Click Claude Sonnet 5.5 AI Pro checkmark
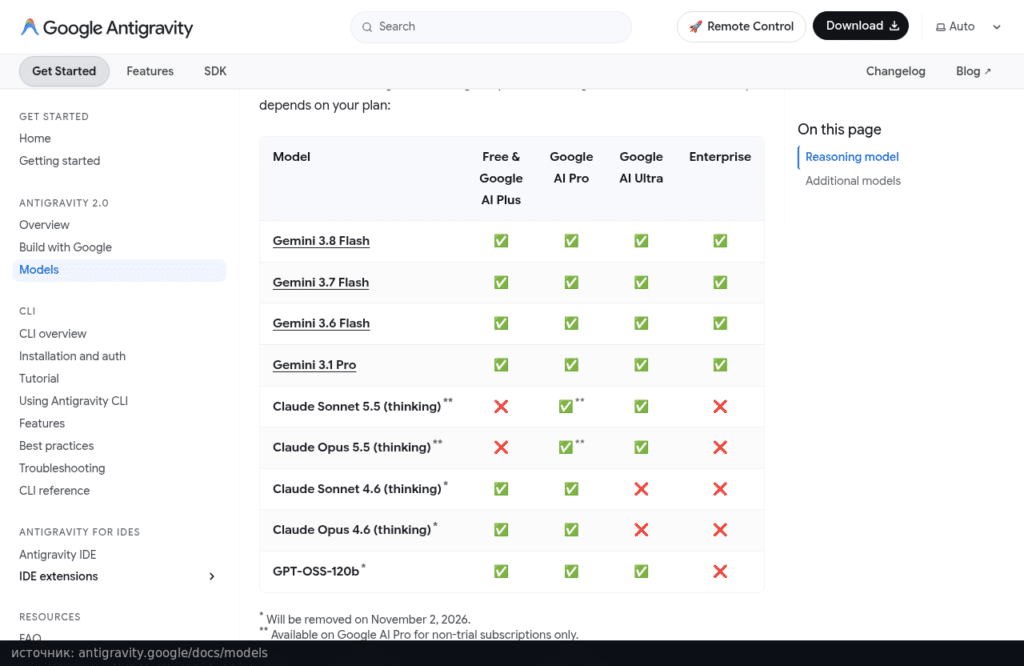This screenshot has width=1024, height=666. (x=566, y=407)
